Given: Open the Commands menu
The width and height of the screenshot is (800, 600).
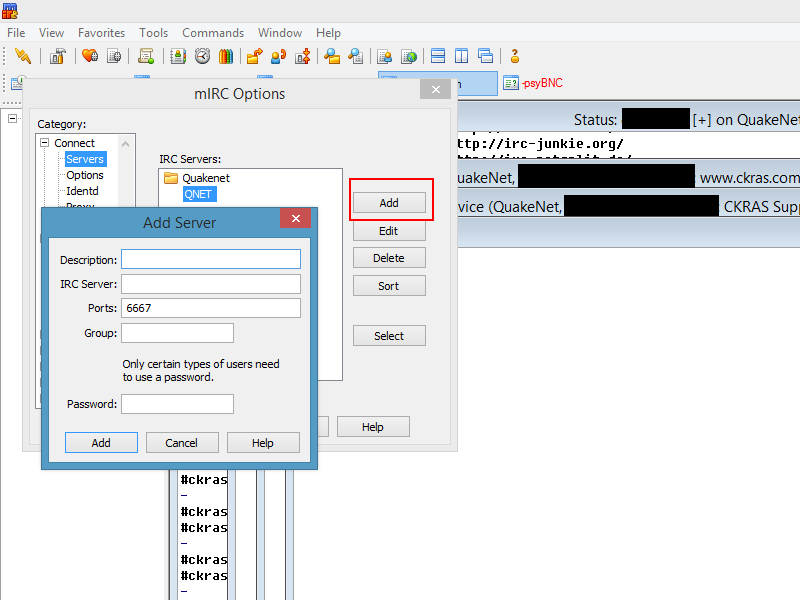Looking at the screenshot, I should 213,33.
